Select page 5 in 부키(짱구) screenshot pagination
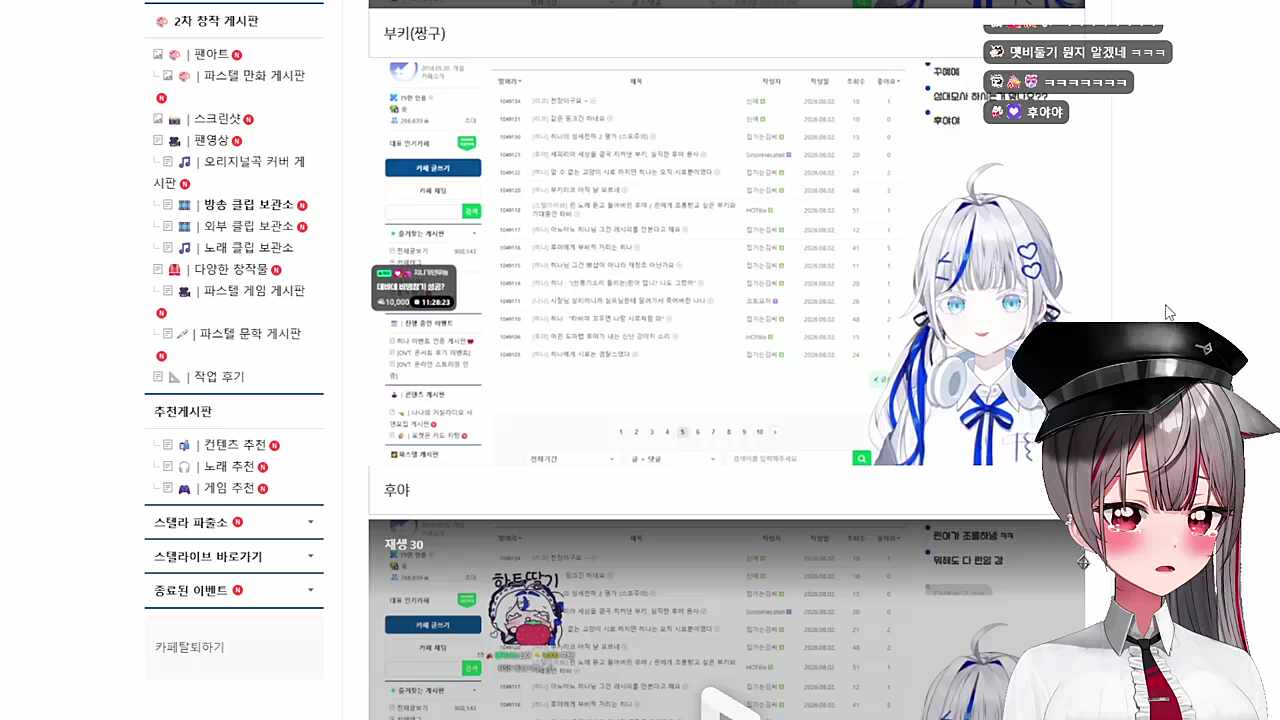 point(682,432)
